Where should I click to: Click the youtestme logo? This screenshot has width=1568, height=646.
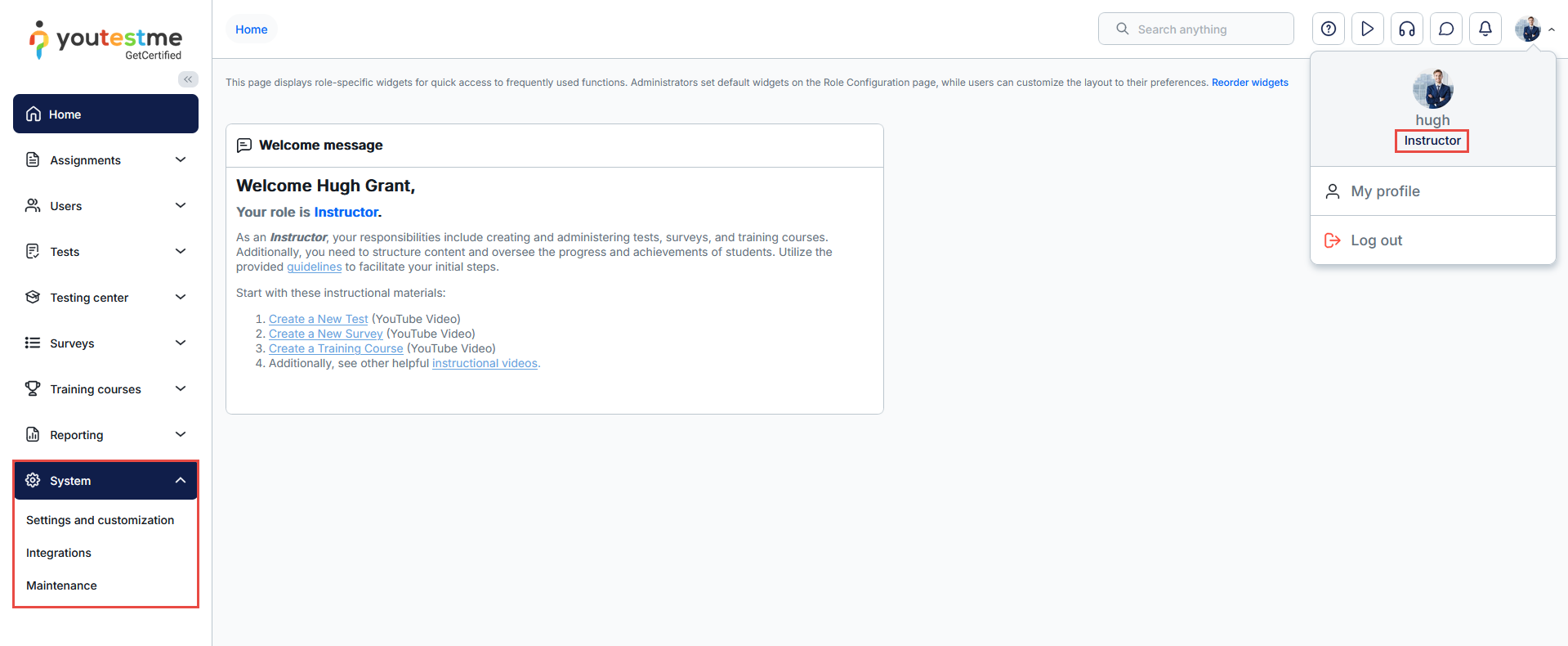click(106, 39)
